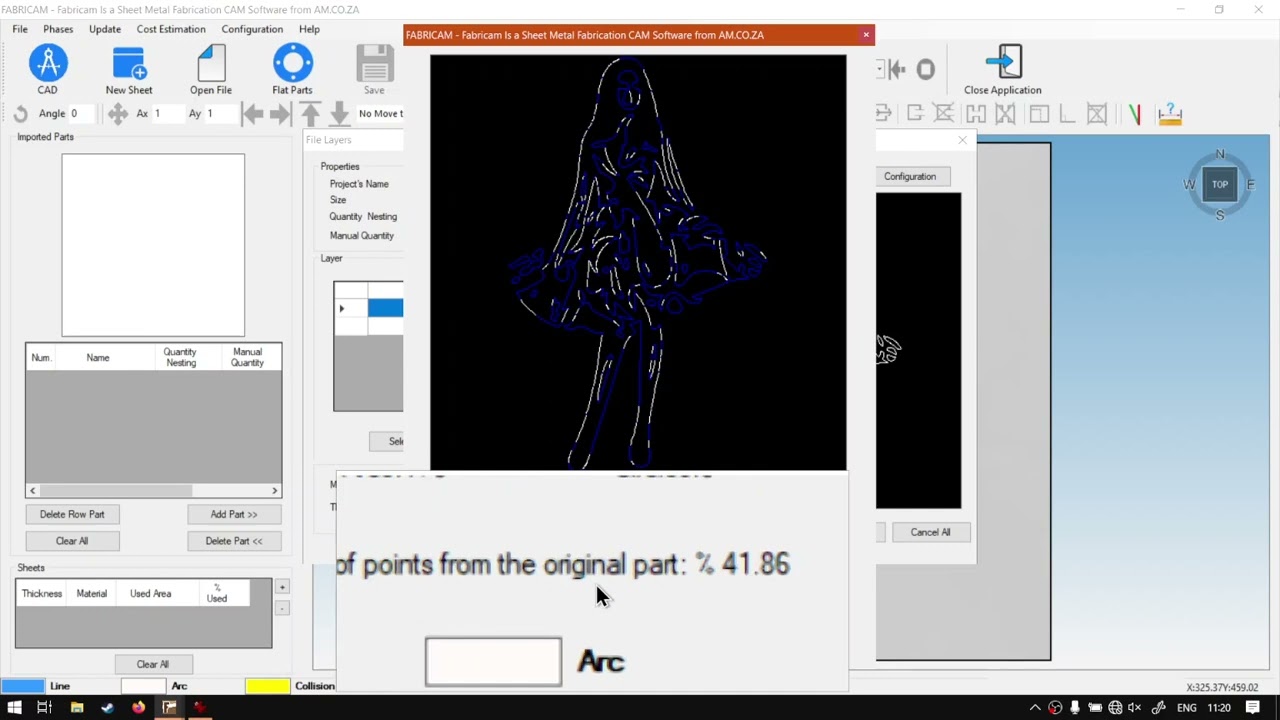Open the Help menu

coord(309,29)
